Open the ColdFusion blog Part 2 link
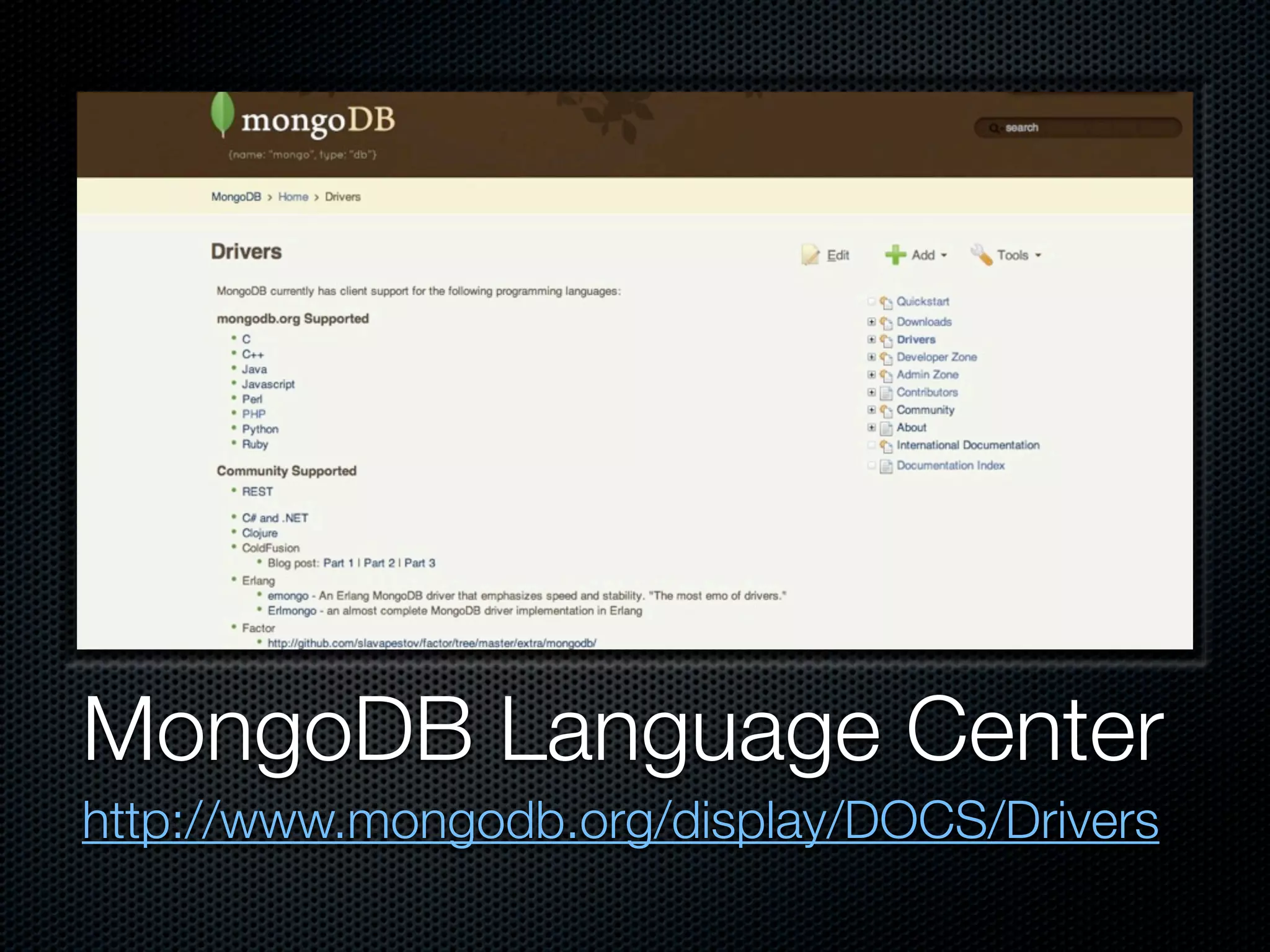Viewport: 1270px width, 952px height. coord(379,563)
